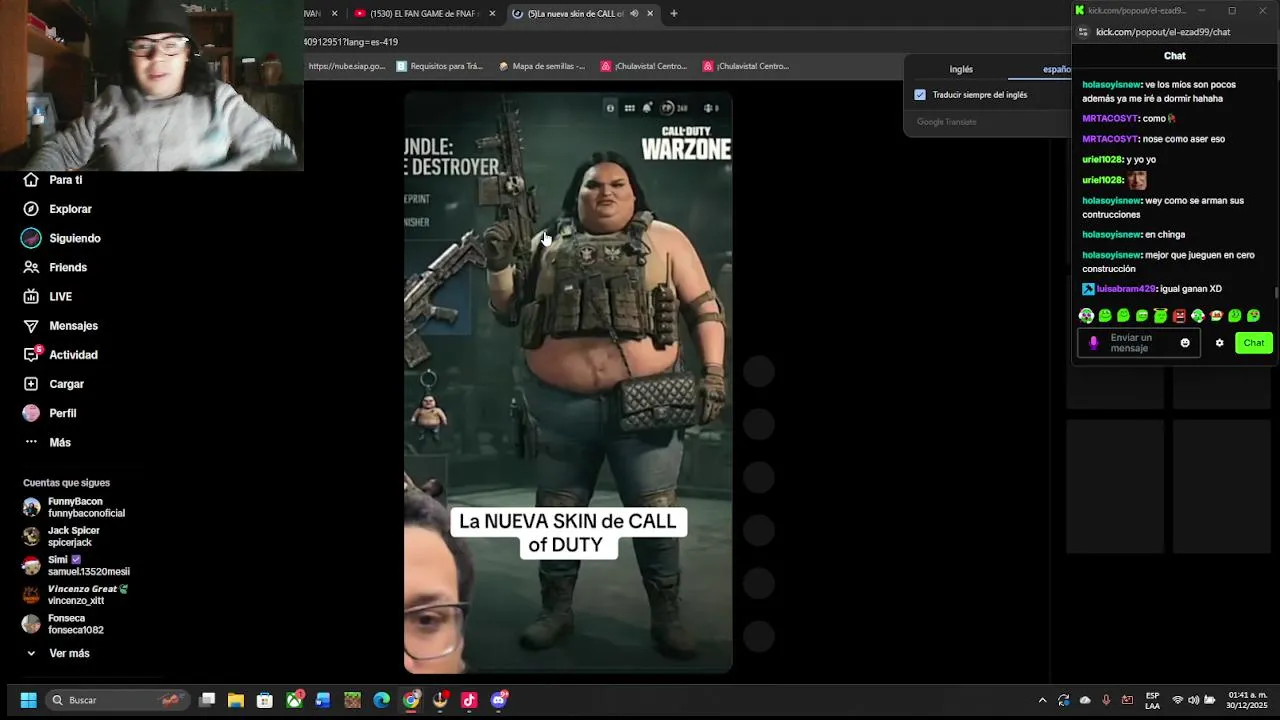
Task: Select the inglés language tab in translate popup
Action: [x=961, y=69]
